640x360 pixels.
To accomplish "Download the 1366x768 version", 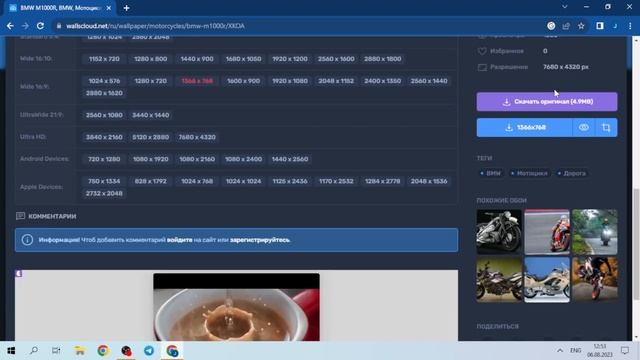I will (524, 127).
